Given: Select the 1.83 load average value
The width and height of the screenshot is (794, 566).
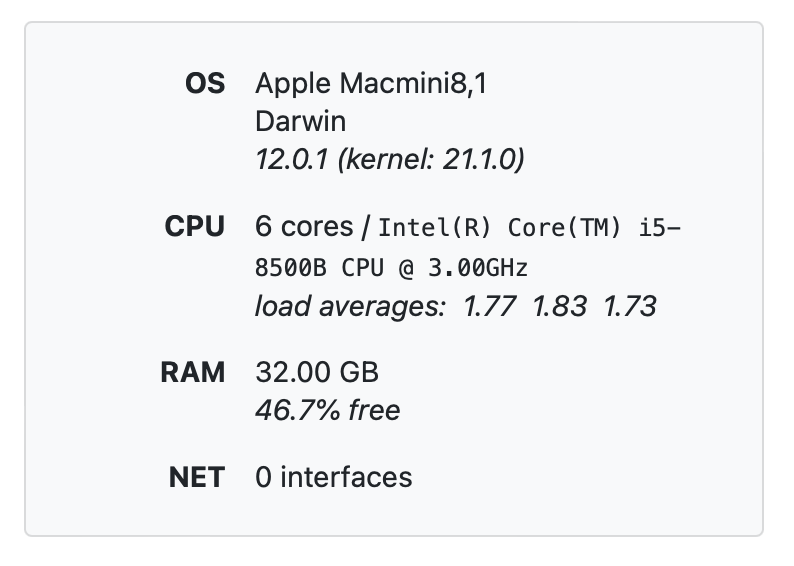Looking at the screenshot, I should 559,306.
